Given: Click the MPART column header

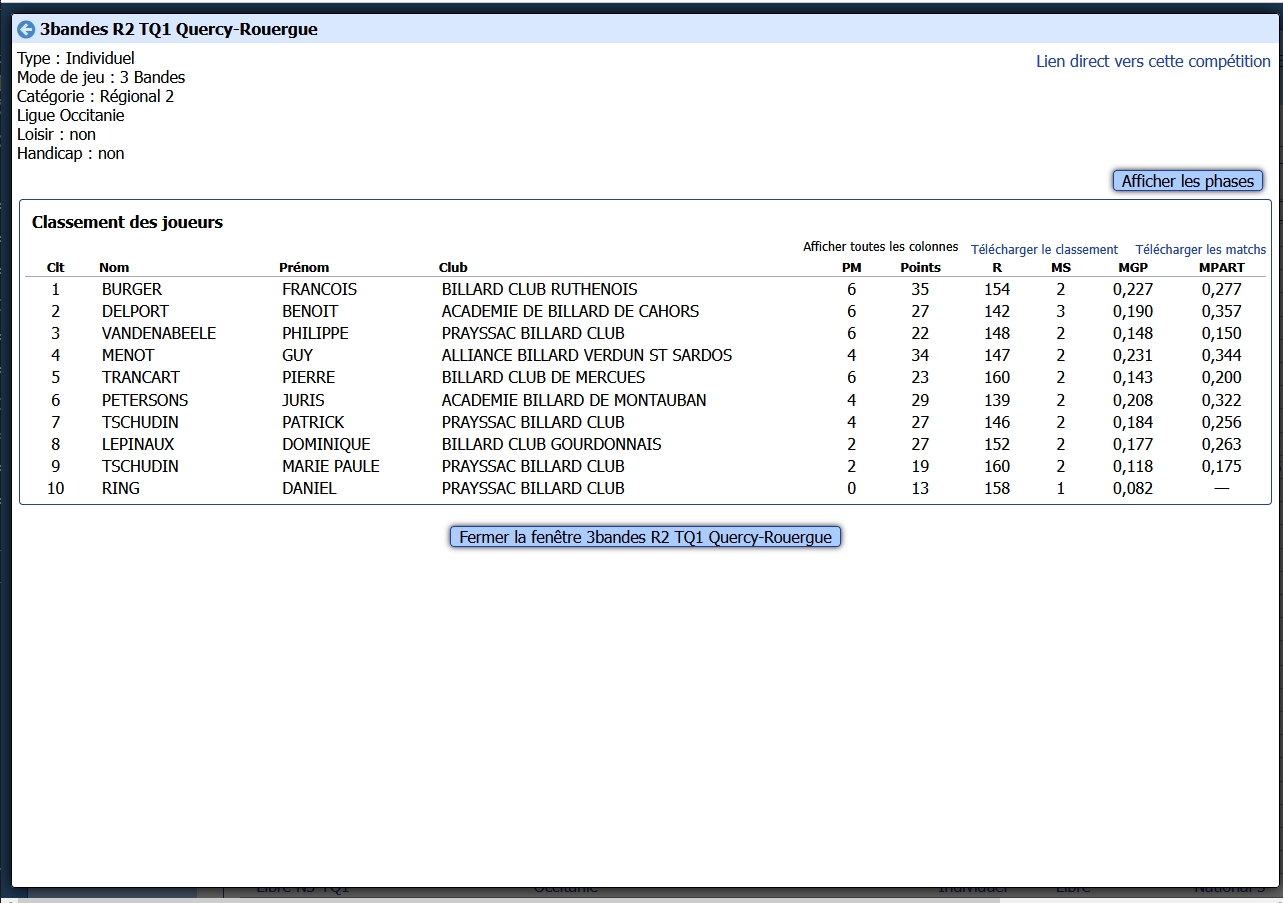Looking at the screenshot, I should (1221, 268).
